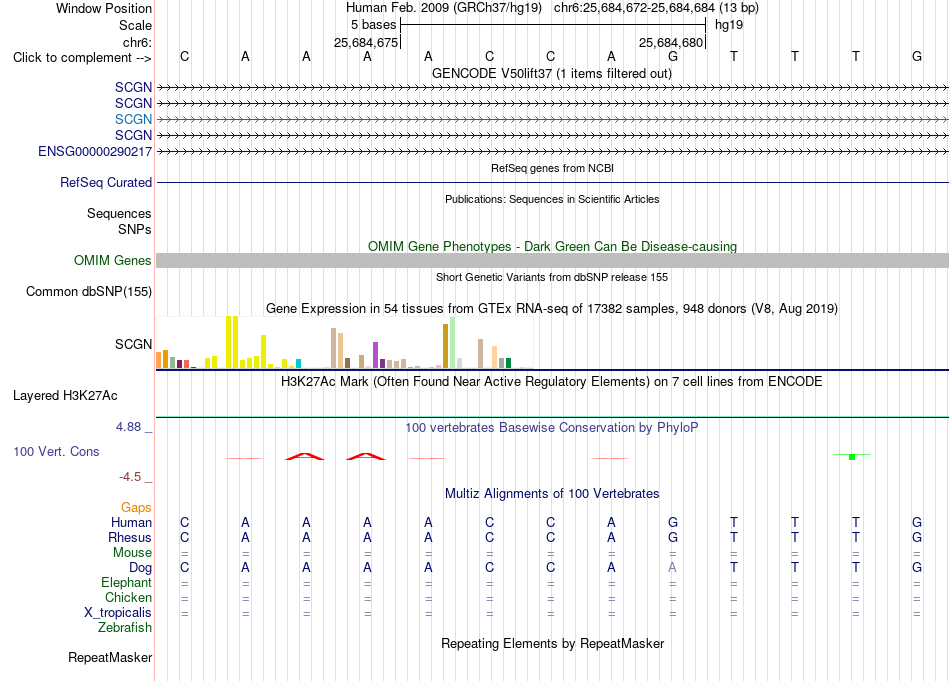Open OMIM Gene Phenotypes track title

[x=552, y=247]
